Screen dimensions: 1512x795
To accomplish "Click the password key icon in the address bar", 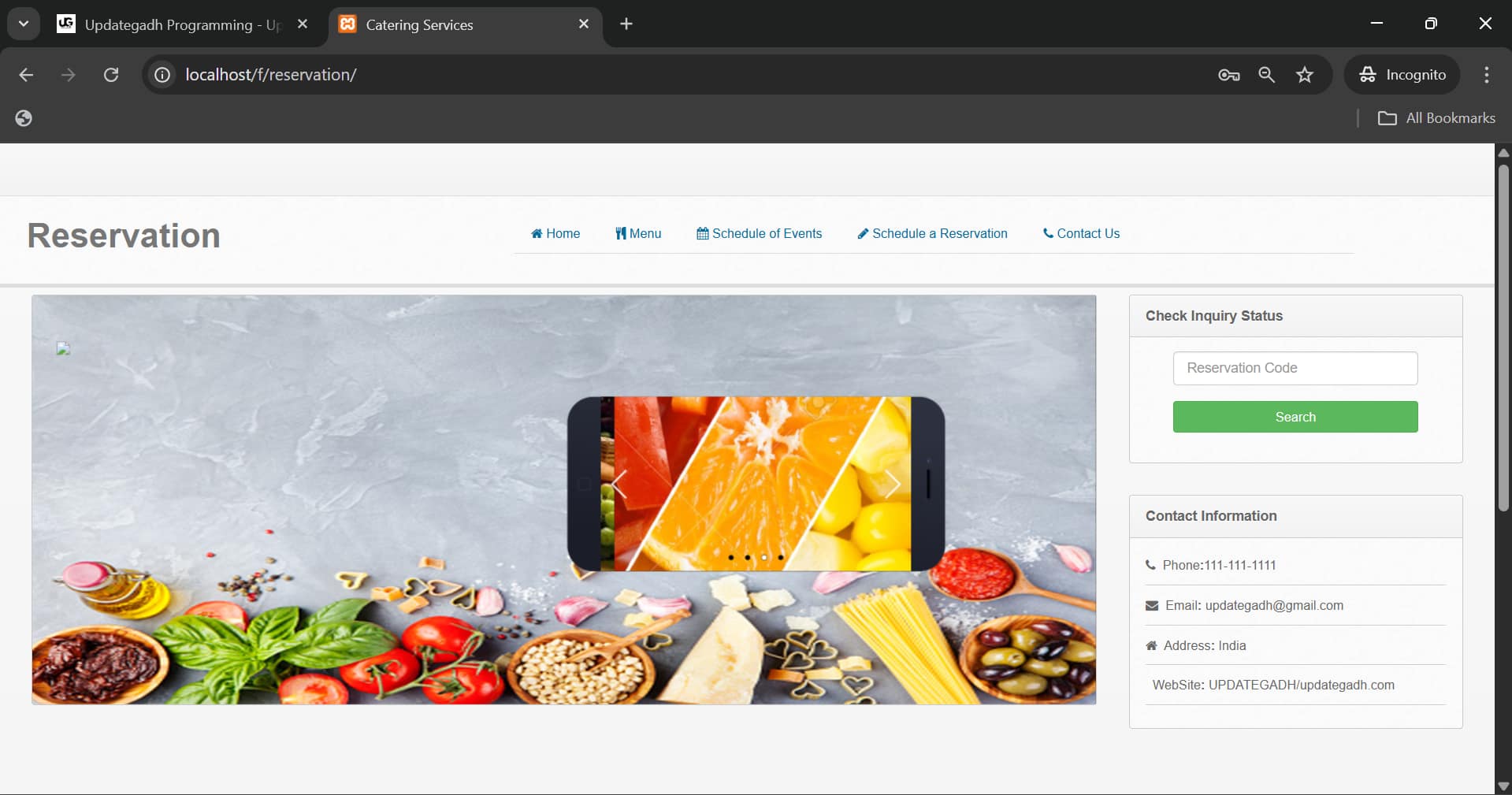I will pyautogui.click(x=1227, y=75).
